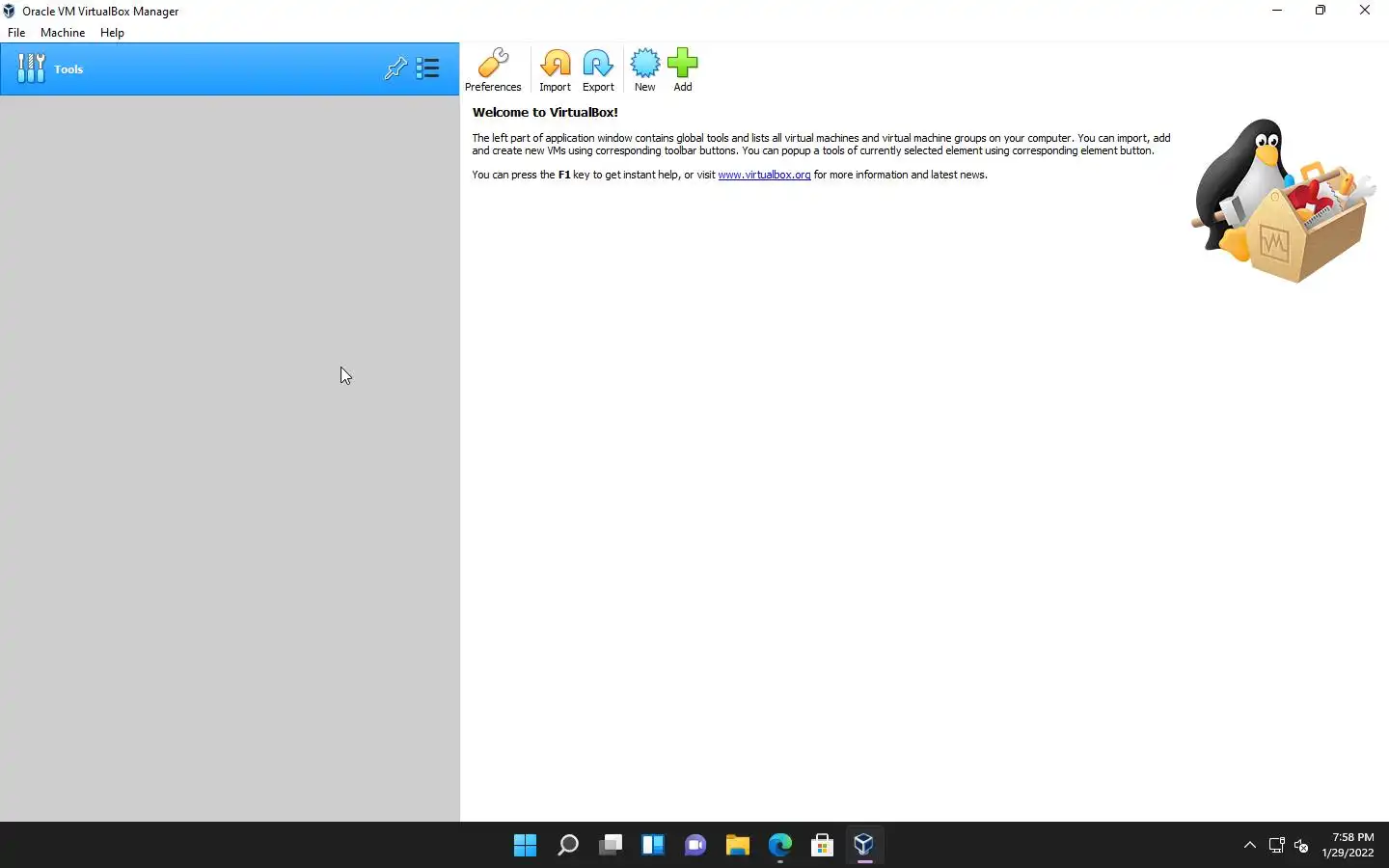This screenshot has width=1389, height=868.
Task: Open File Explorer from taskbar
Action: 738,846
